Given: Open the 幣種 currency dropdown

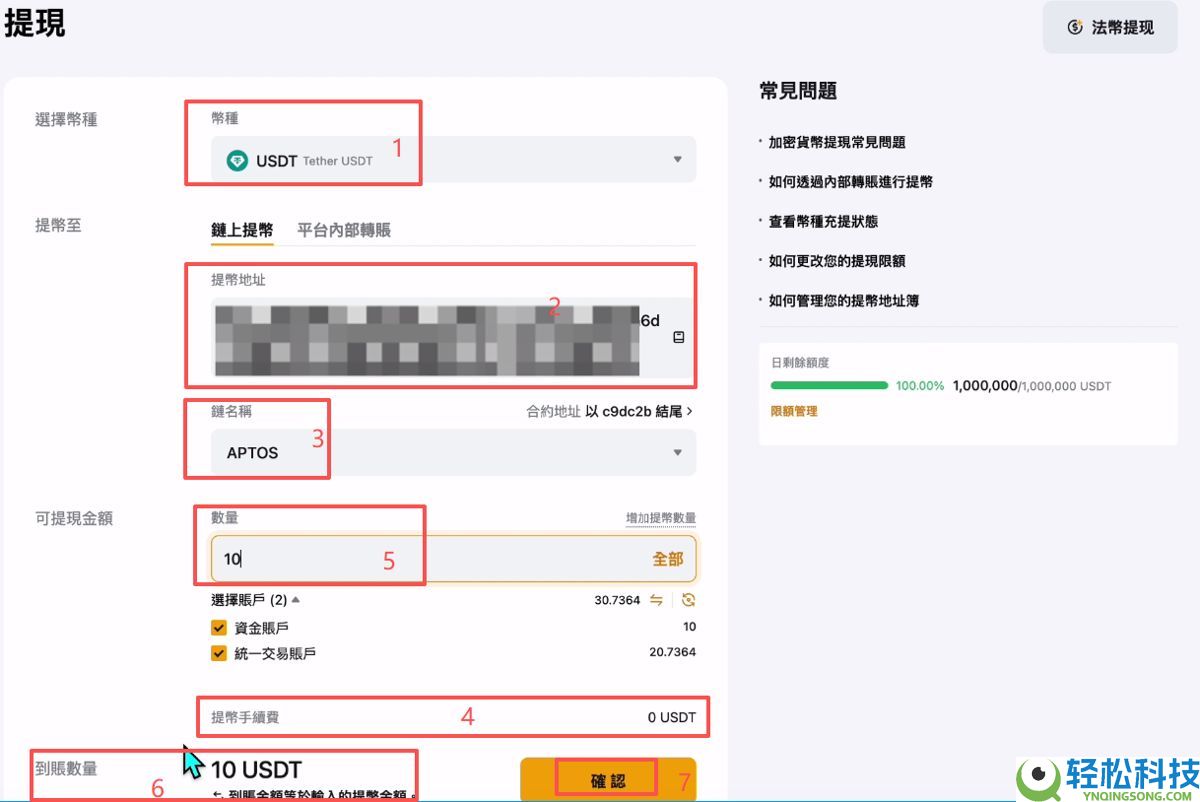Looking at the screenshot, I should 680,159.
